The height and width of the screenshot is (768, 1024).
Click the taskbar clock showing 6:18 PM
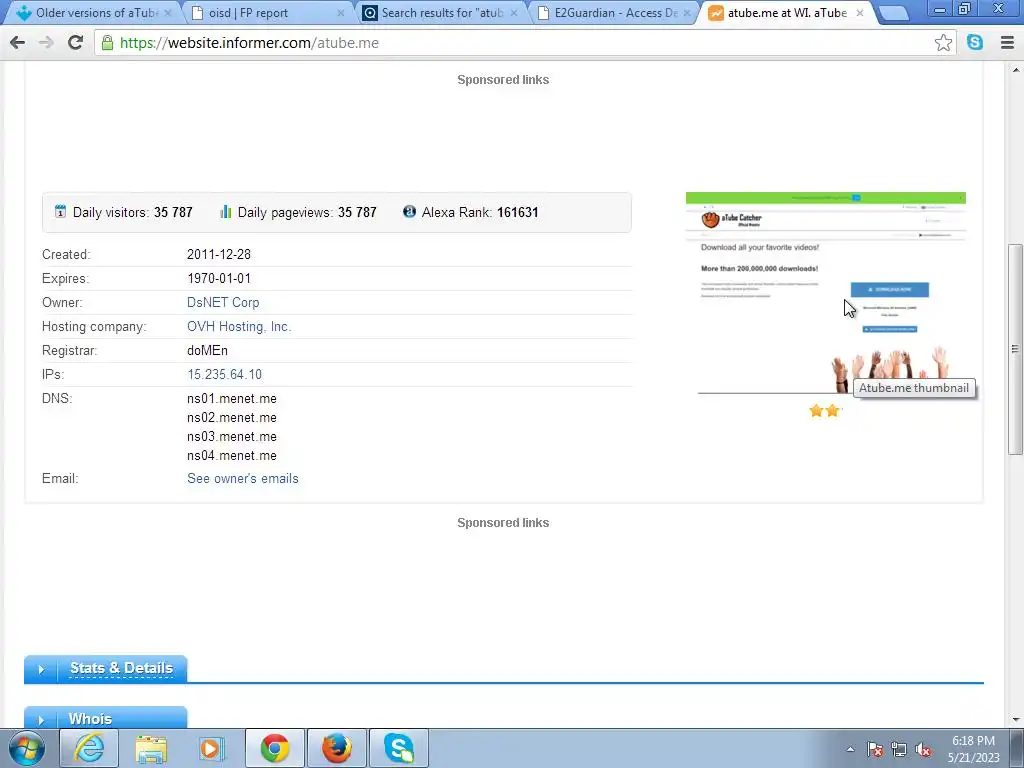973,749
